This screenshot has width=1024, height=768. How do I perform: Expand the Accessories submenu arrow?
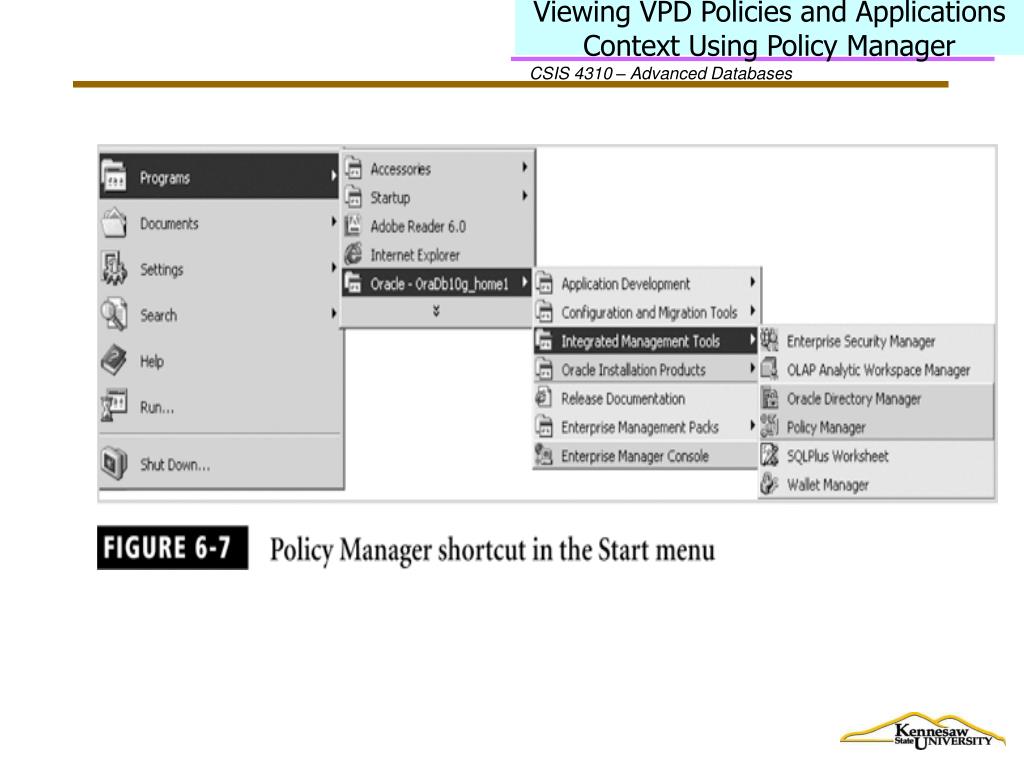(524, 167)
